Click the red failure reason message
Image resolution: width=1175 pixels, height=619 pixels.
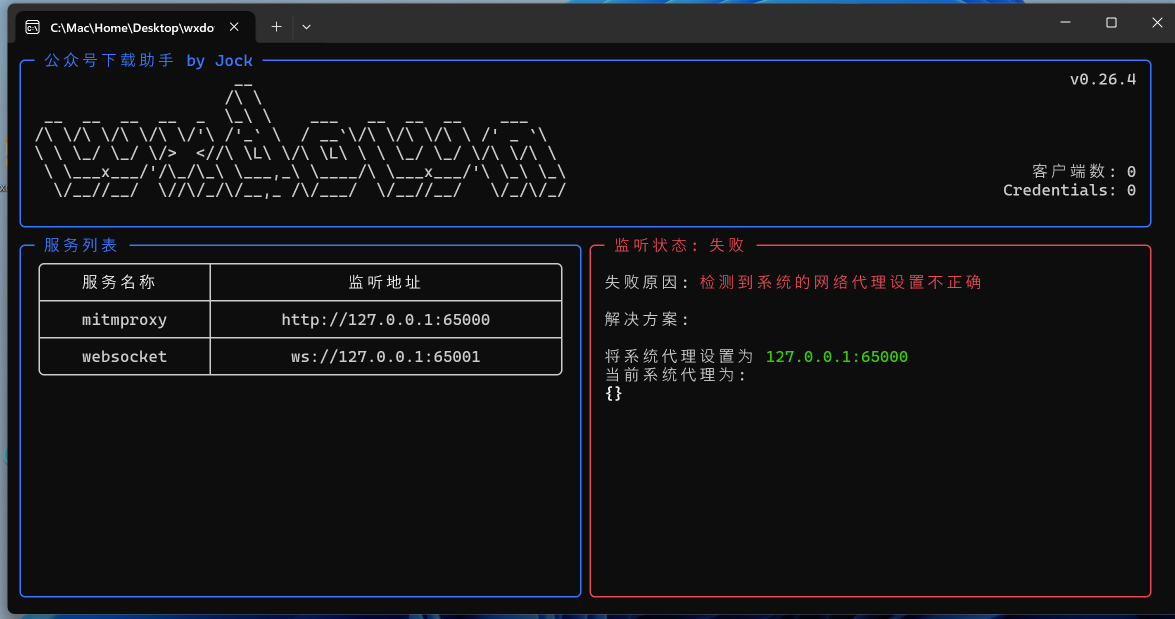tap(840, 283)
